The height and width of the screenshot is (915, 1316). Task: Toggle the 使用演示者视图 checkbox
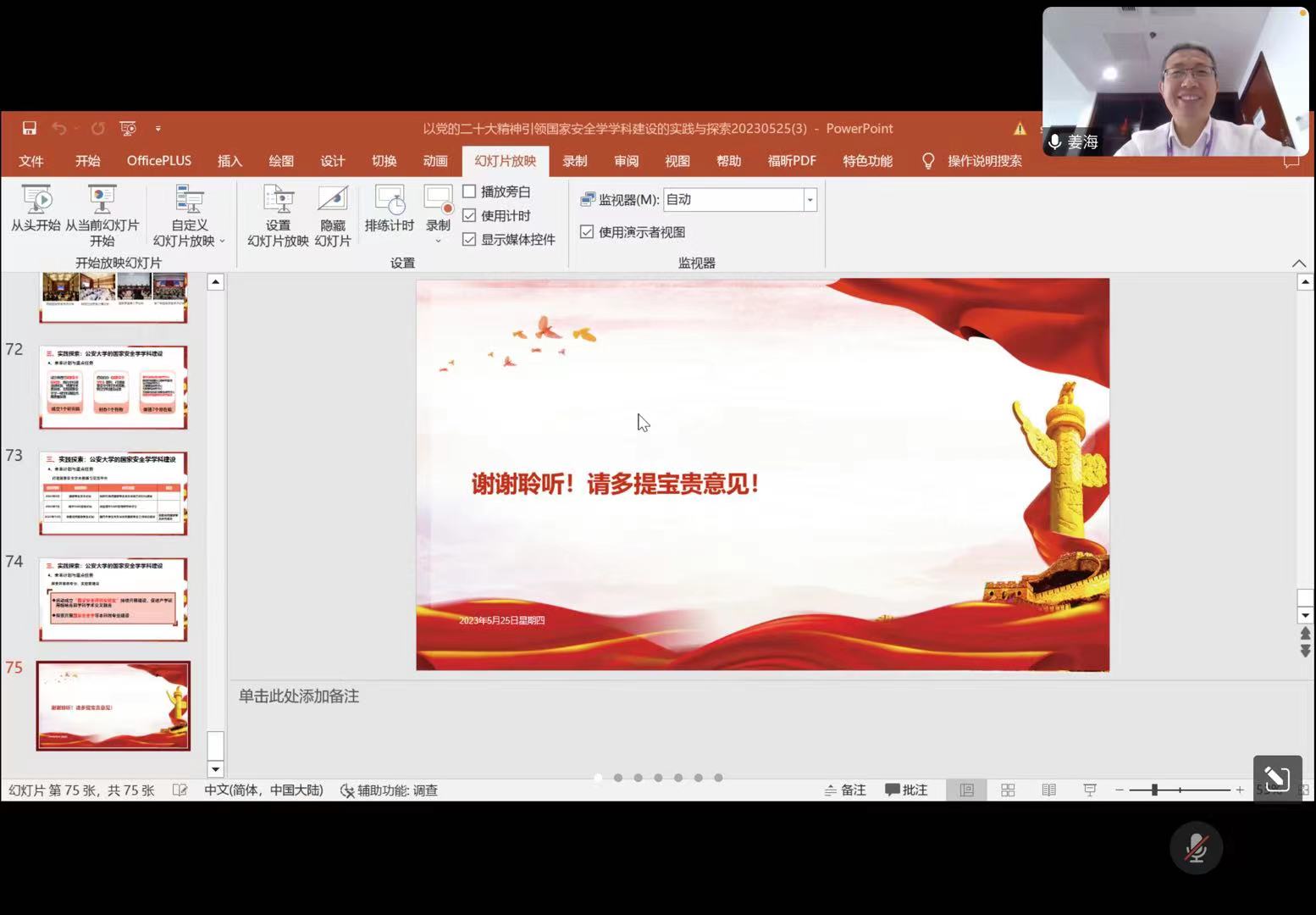587,231
